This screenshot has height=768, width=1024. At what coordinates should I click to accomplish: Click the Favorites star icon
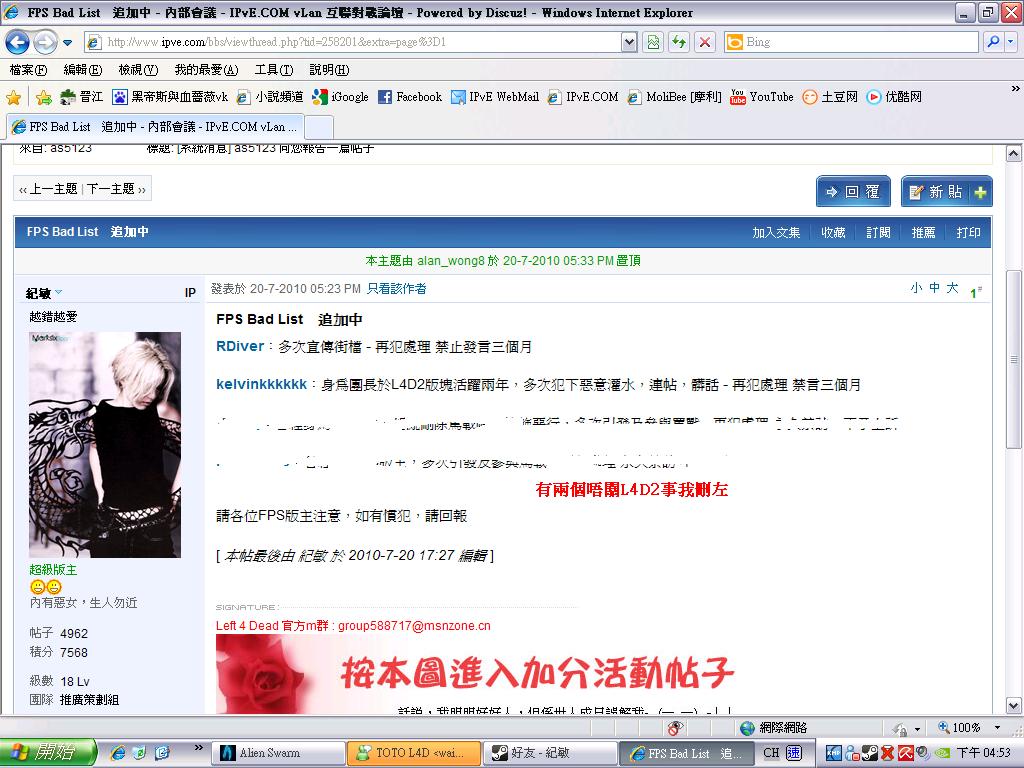(13, 98)
